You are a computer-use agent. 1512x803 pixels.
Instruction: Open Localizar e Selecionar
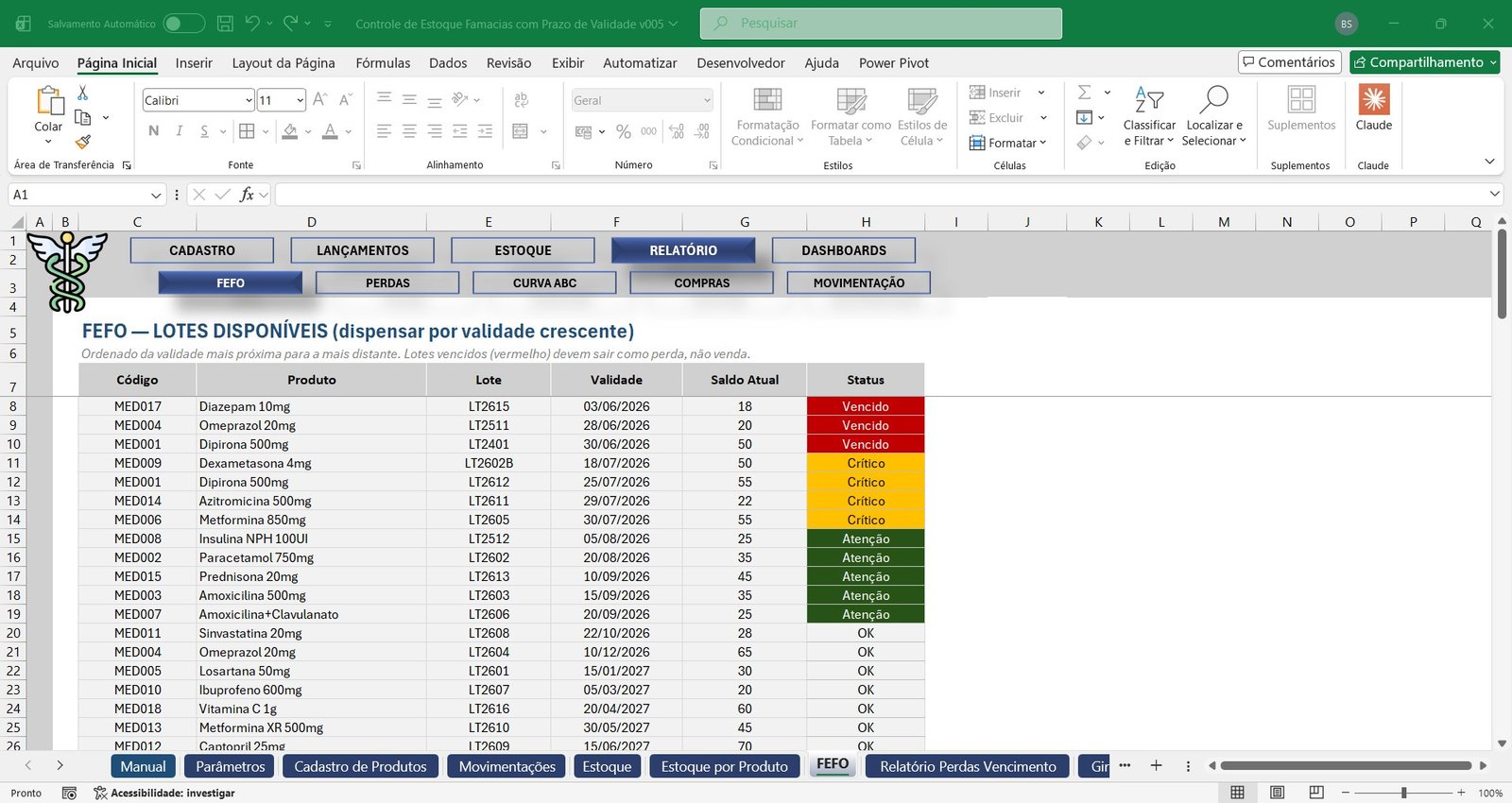(x=1214, y=117)
